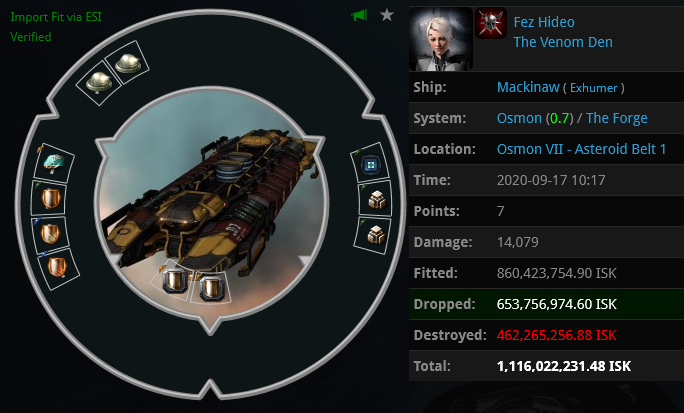The width and height of the screenshot is (684, 413).
Task: Mark the killmail with the star icon
Action: (x=386, y=15)
